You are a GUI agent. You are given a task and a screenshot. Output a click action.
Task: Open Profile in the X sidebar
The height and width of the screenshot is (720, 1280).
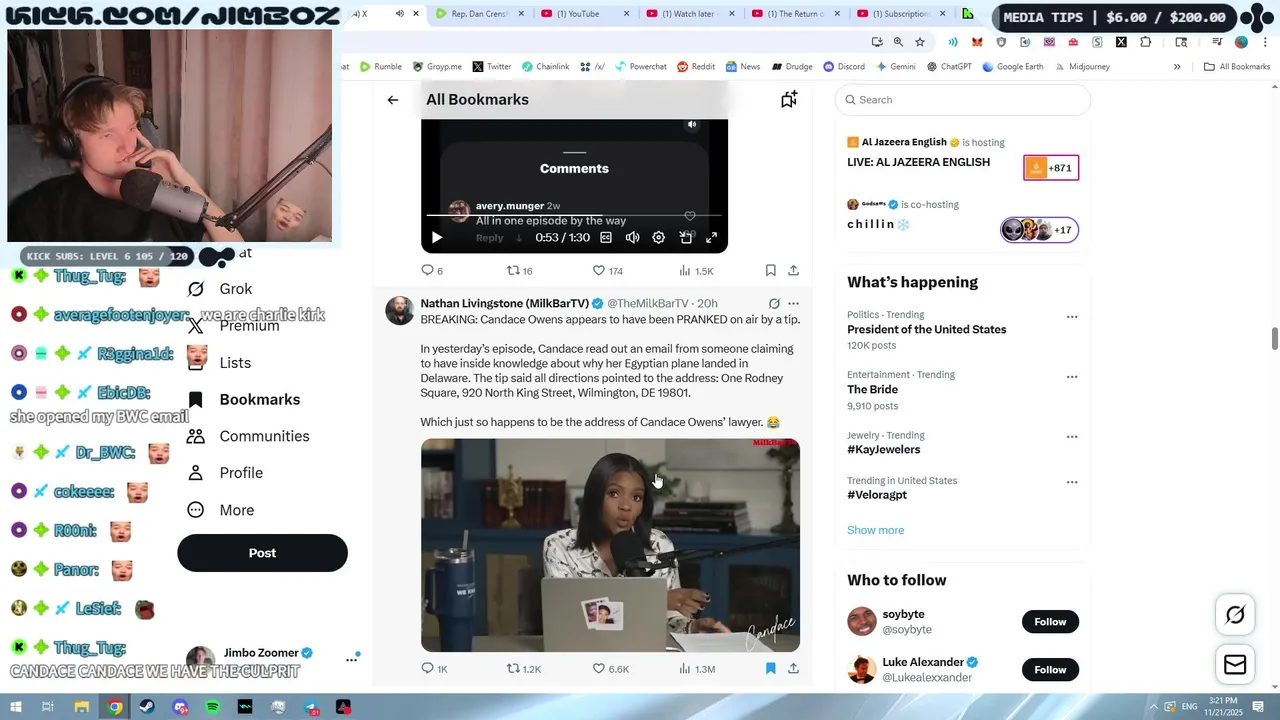pyautogui.click(x=225, y=473)
